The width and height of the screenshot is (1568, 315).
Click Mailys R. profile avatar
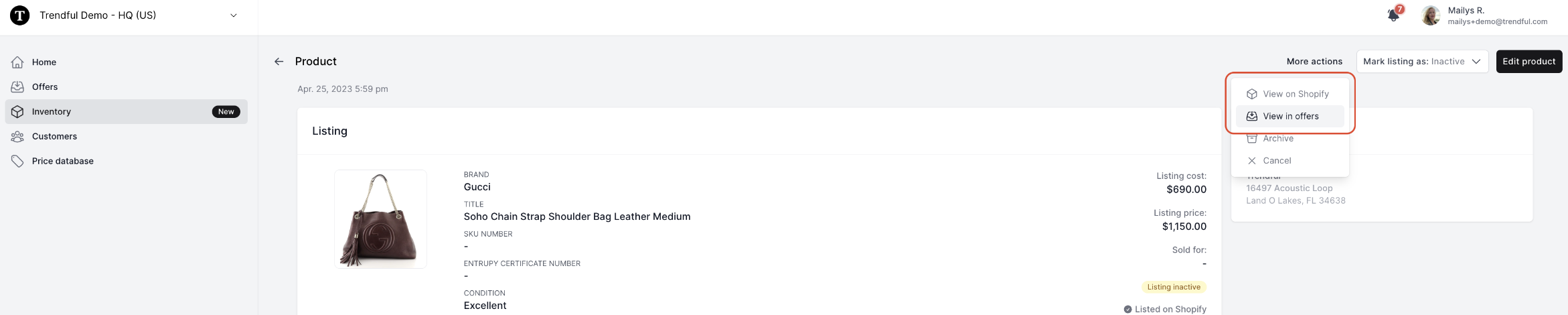coord(1431,15)
